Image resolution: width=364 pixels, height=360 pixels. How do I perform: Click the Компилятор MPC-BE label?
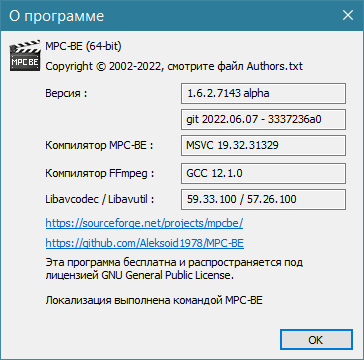click(x=99, y=146)
